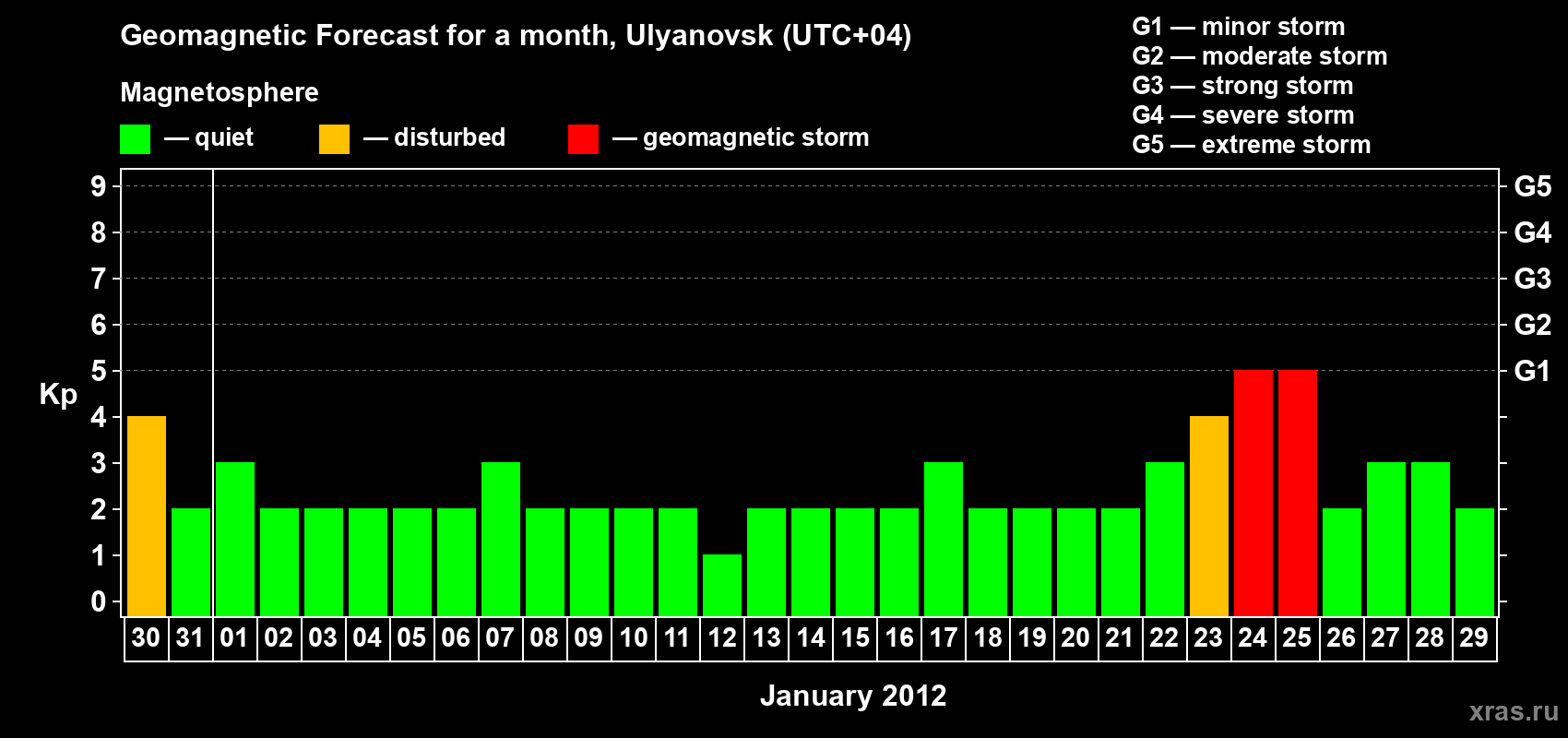Click the G1 — minor storm legend line
1568x738 pixels.
coord(1238,27)
